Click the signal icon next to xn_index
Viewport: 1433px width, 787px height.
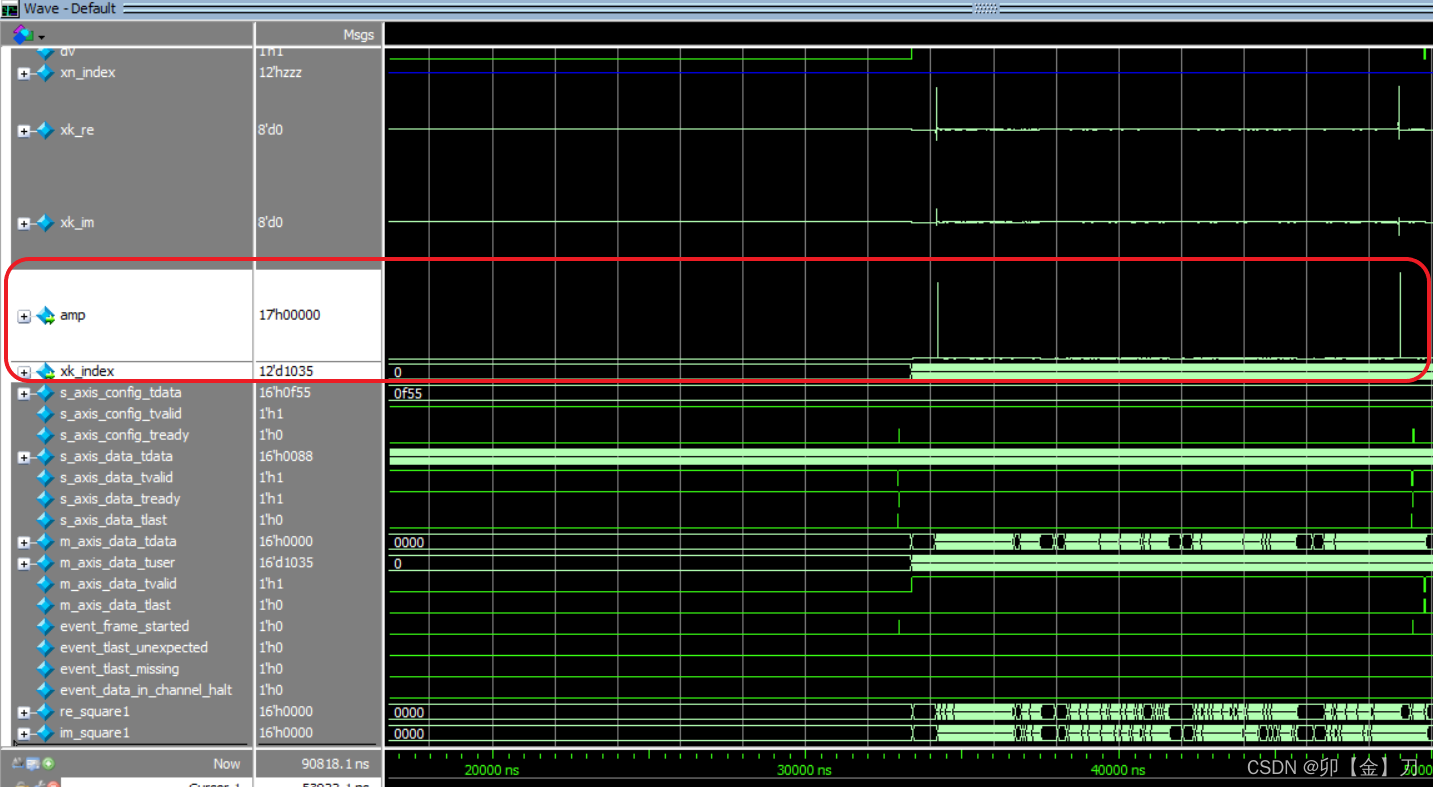pos(45,73)
